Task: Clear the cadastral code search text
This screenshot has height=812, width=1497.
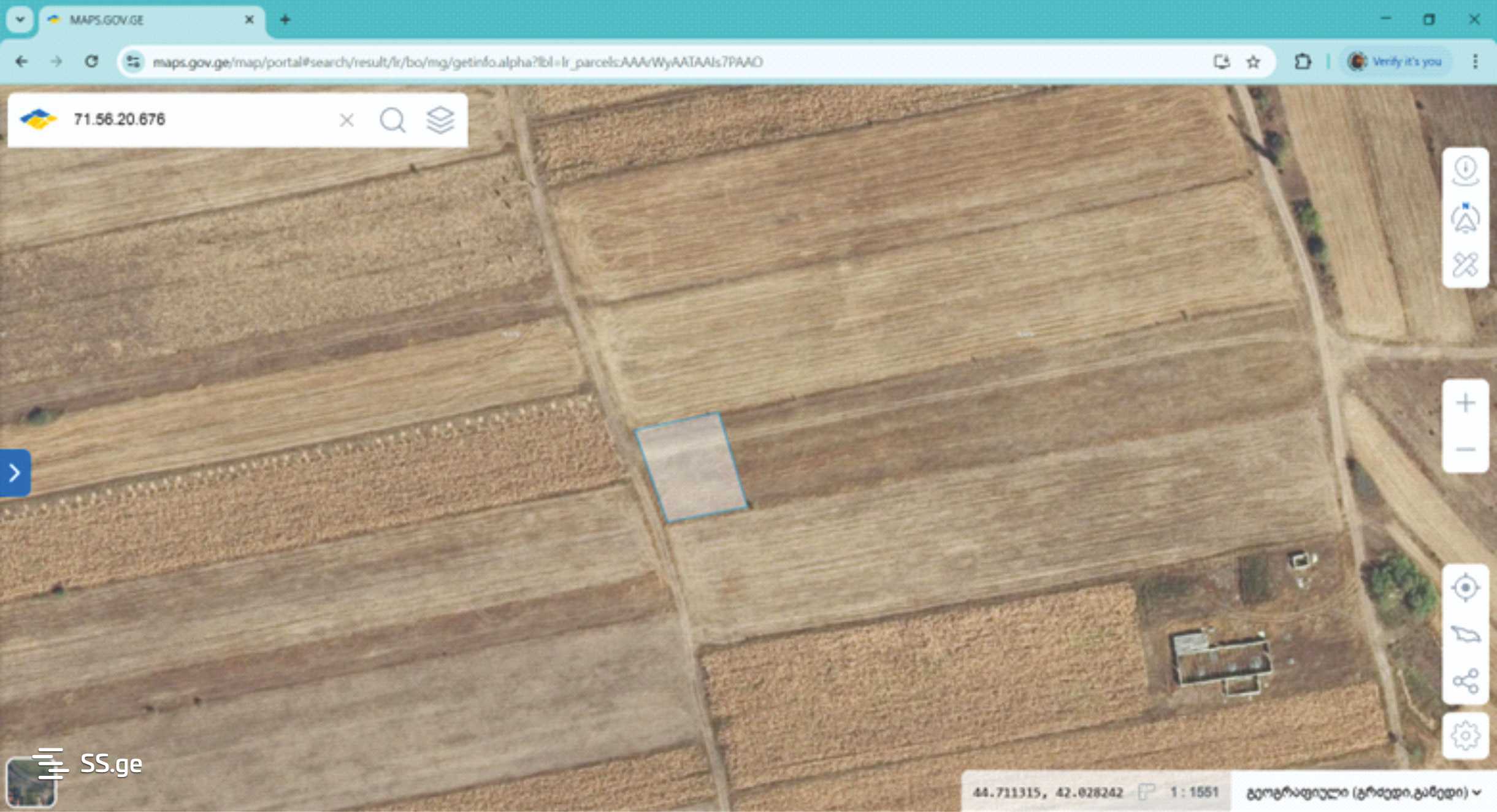Action: [x=346, y=120]
